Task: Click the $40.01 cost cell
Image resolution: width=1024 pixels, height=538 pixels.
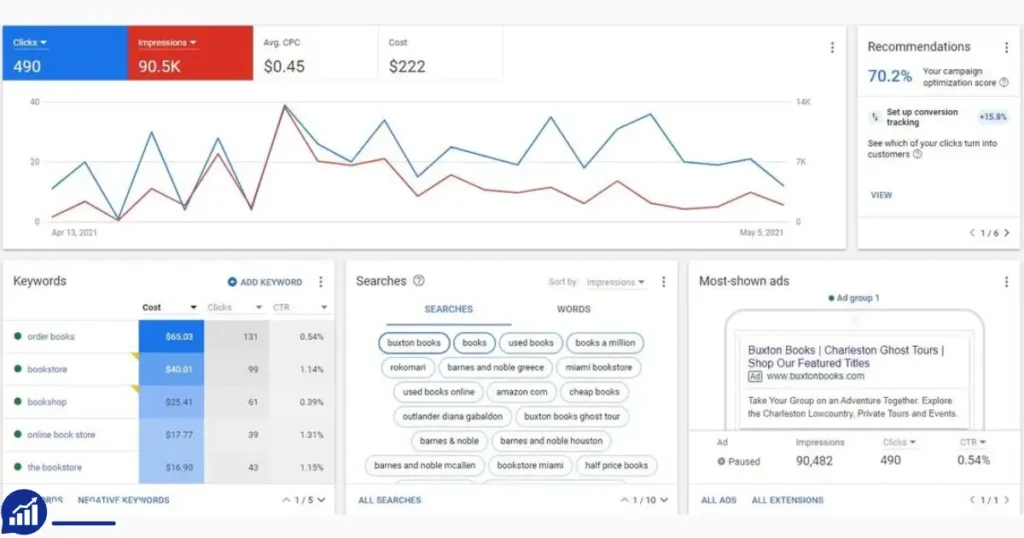Action: 171,369
